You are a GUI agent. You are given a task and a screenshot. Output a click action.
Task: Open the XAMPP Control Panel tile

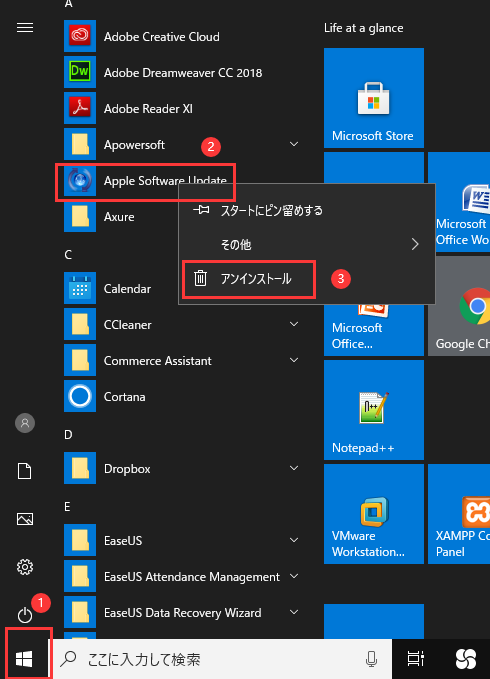(459, 514)
